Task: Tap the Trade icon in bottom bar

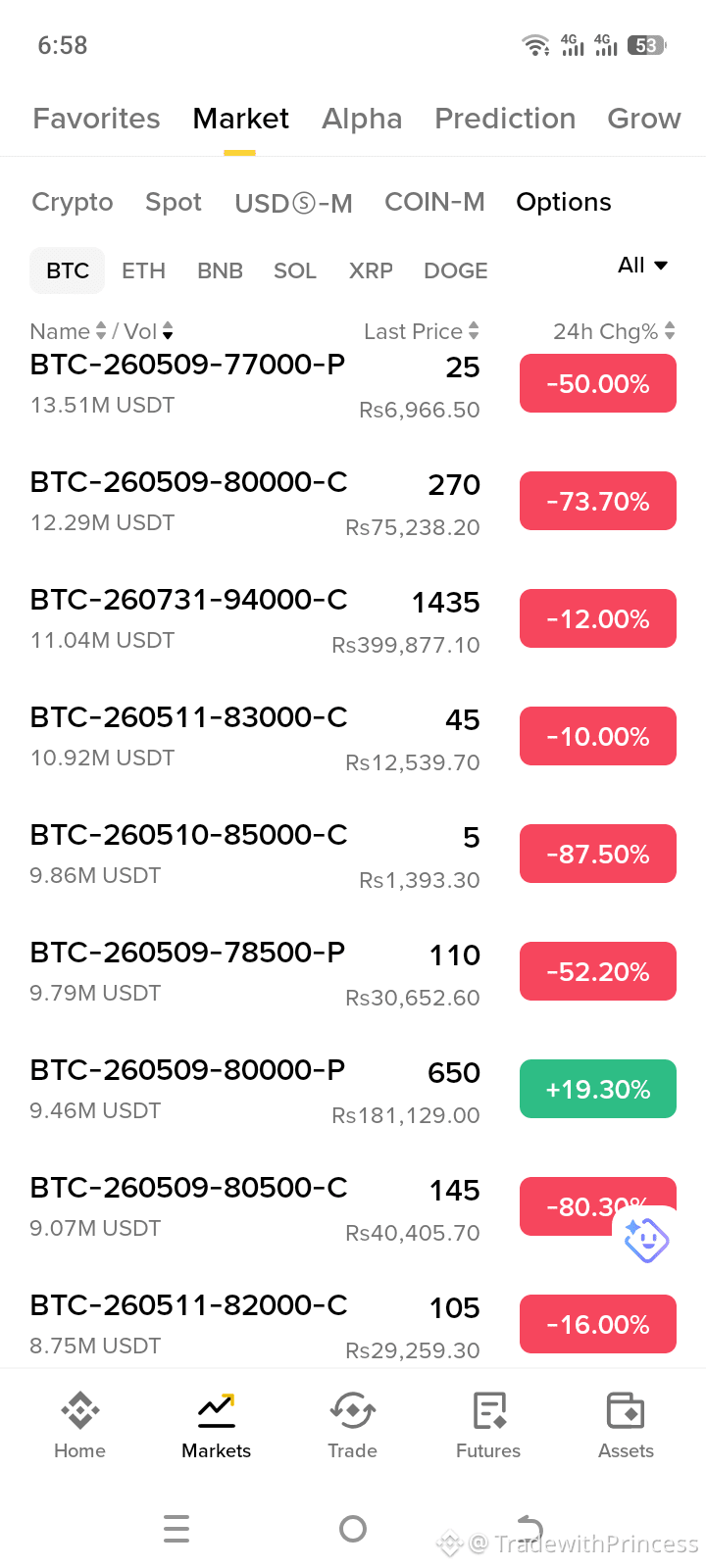Action: pyautogui.click(x=352, y=1410)
